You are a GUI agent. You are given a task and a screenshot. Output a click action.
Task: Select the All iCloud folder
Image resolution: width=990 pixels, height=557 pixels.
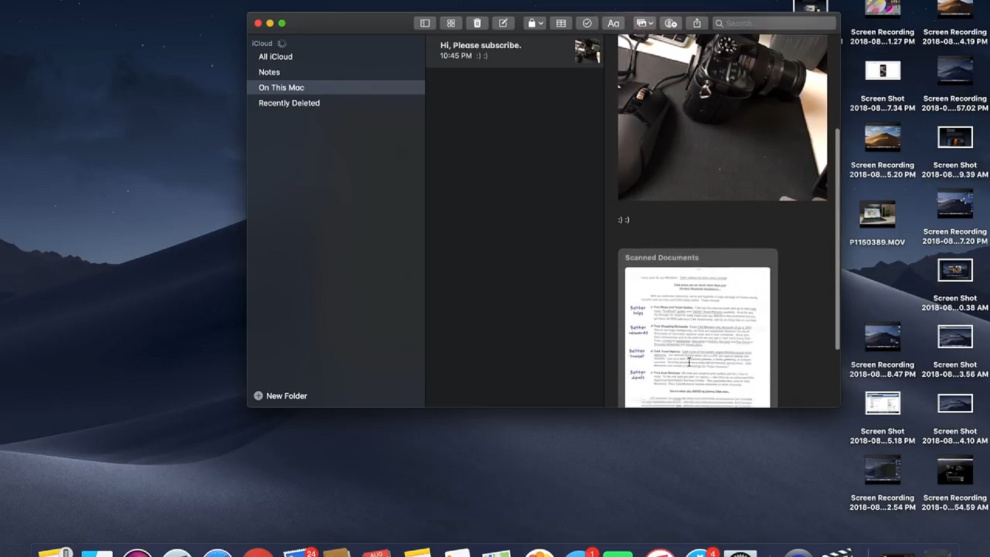point(276,57)
